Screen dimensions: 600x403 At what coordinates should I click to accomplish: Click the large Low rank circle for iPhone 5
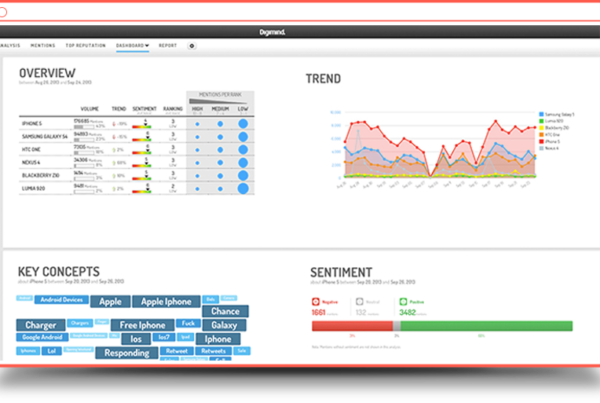(242, 124)
